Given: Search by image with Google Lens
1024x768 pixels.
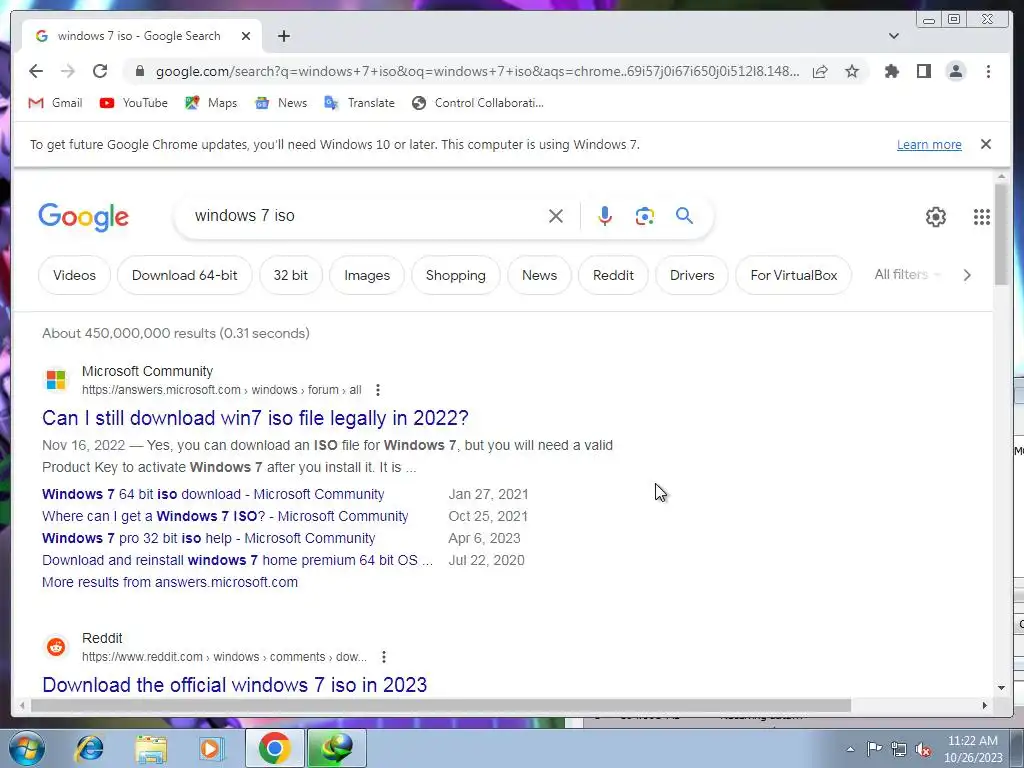Looking at the screenshot, I should 645,216.
